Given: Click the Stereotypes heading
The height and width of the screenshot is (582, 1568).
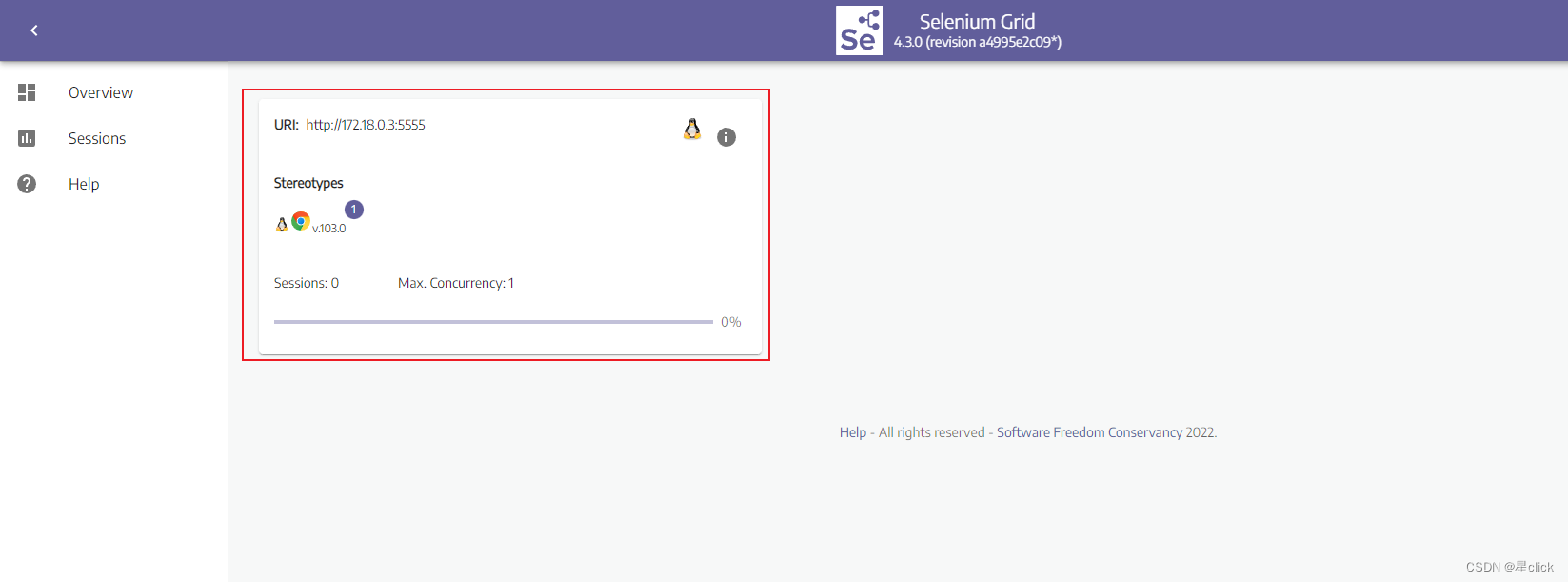Looking at the screenshot, I should tap(308, 183).
